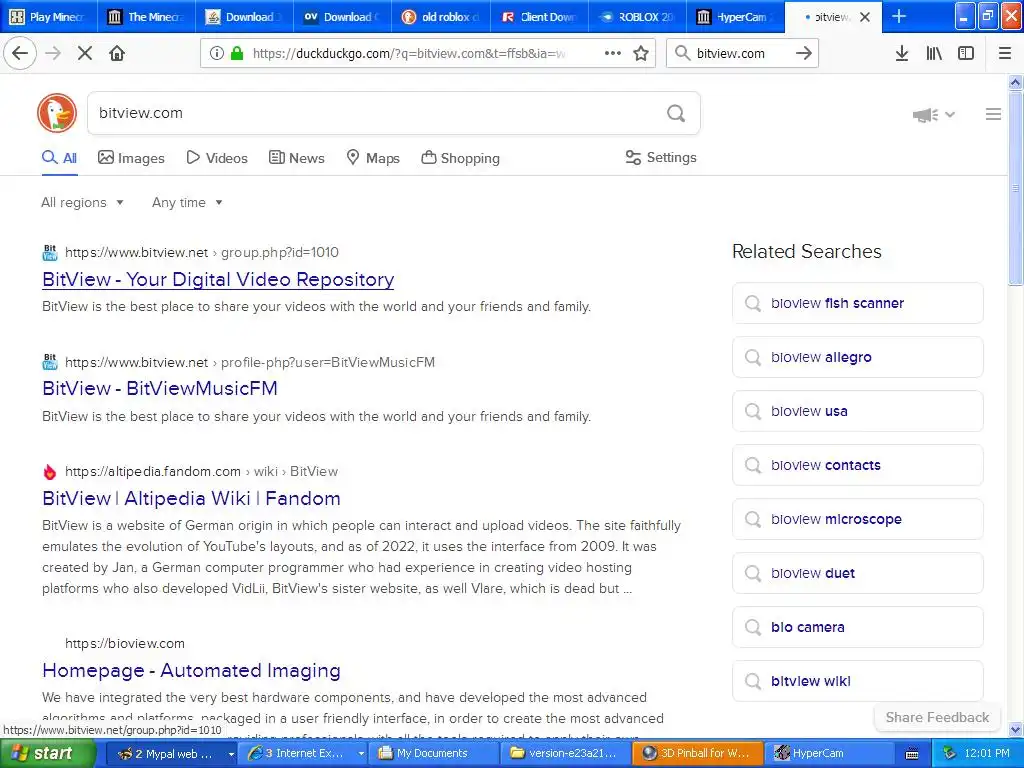Switch to HyperCam taskbar window
Image resolution: width=1024 pixels, height=768 pixels.
(x=827, y=754)
